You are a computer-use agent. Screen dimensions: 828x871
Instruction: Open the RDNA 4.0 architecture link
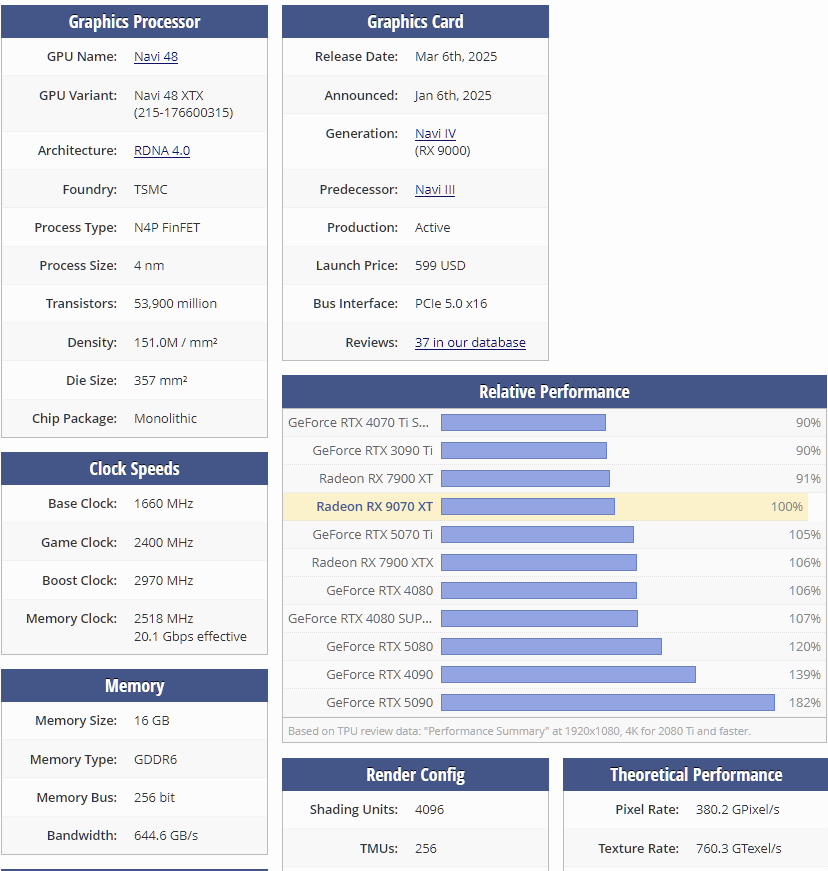coord(162,151)
